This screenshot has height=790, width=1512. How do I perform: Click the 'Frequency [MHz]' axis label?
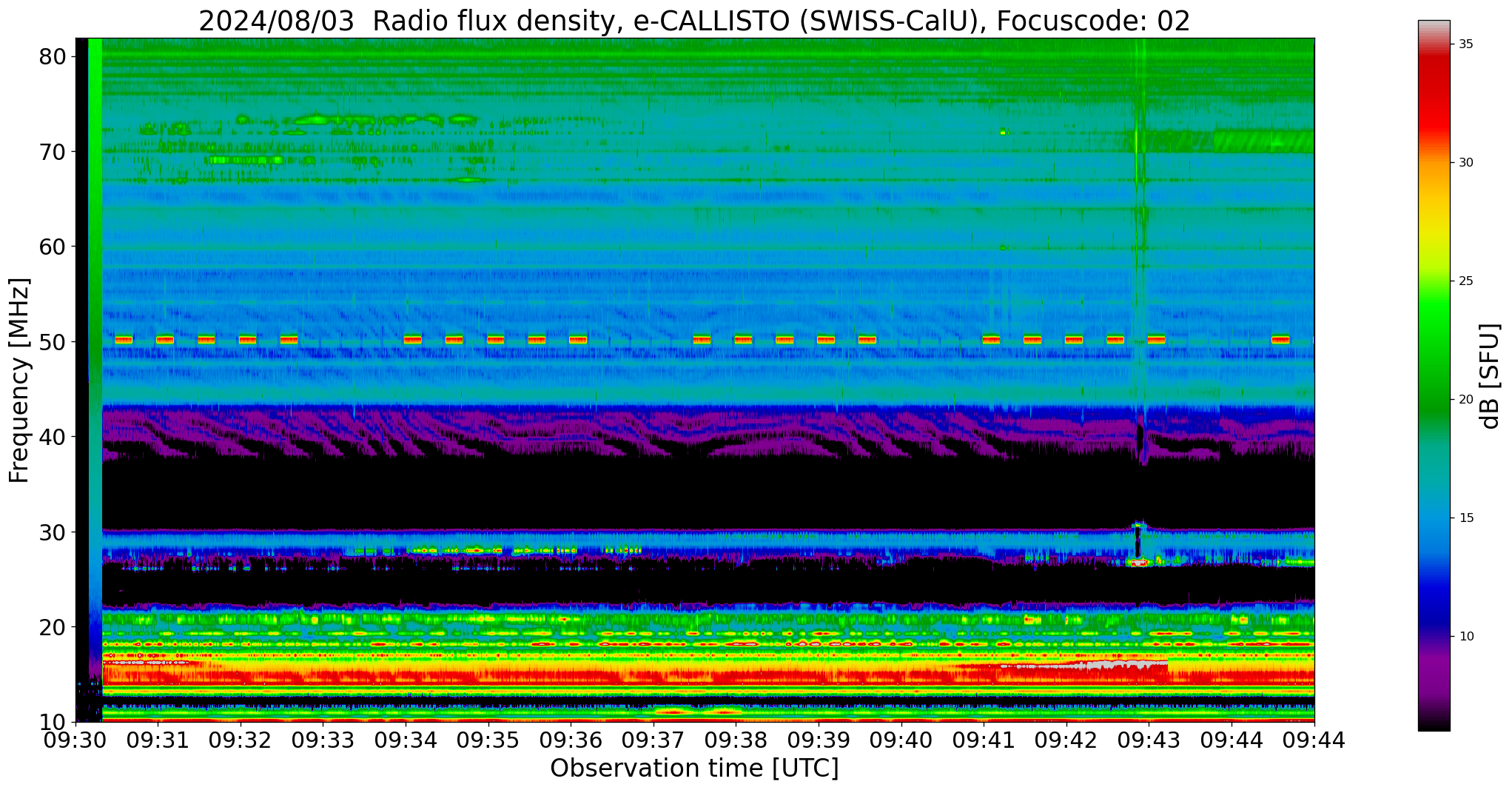tap(19, 380)
